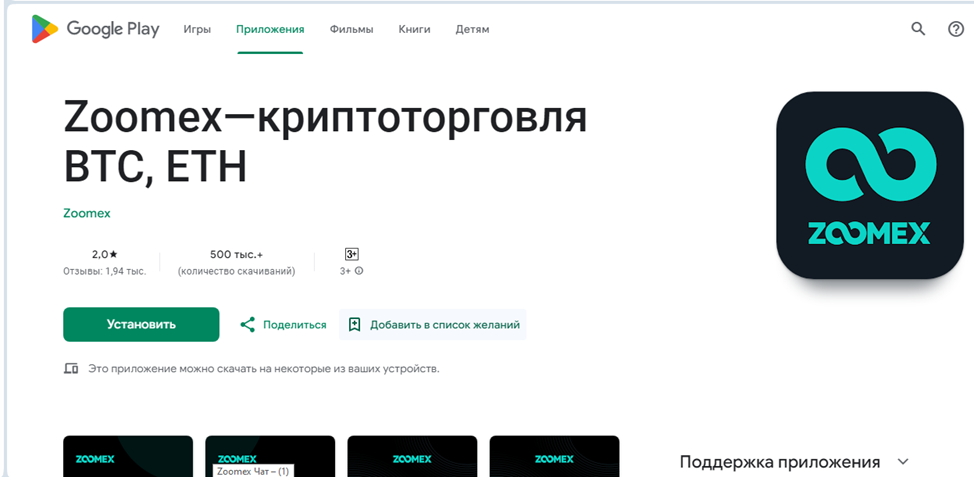
Task: Switch to the Фильмы tab
Action: [352, 29]
